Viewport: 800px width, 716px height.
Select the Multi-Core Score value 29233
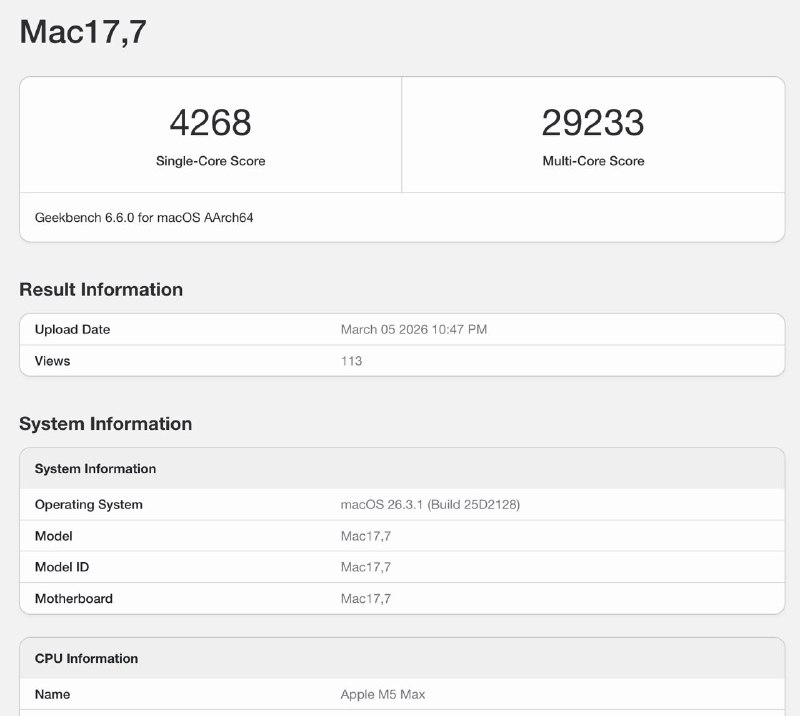(595, 122)
